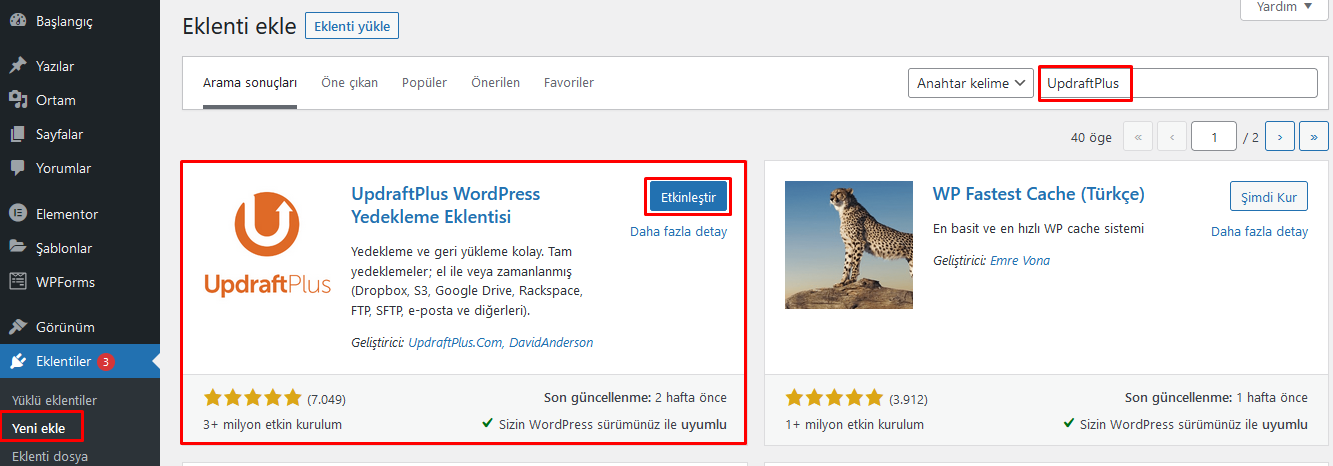Click the Başlangıç dashboard gauge icon
This screenshot has width=1333, height=466.
pos(18,21)
